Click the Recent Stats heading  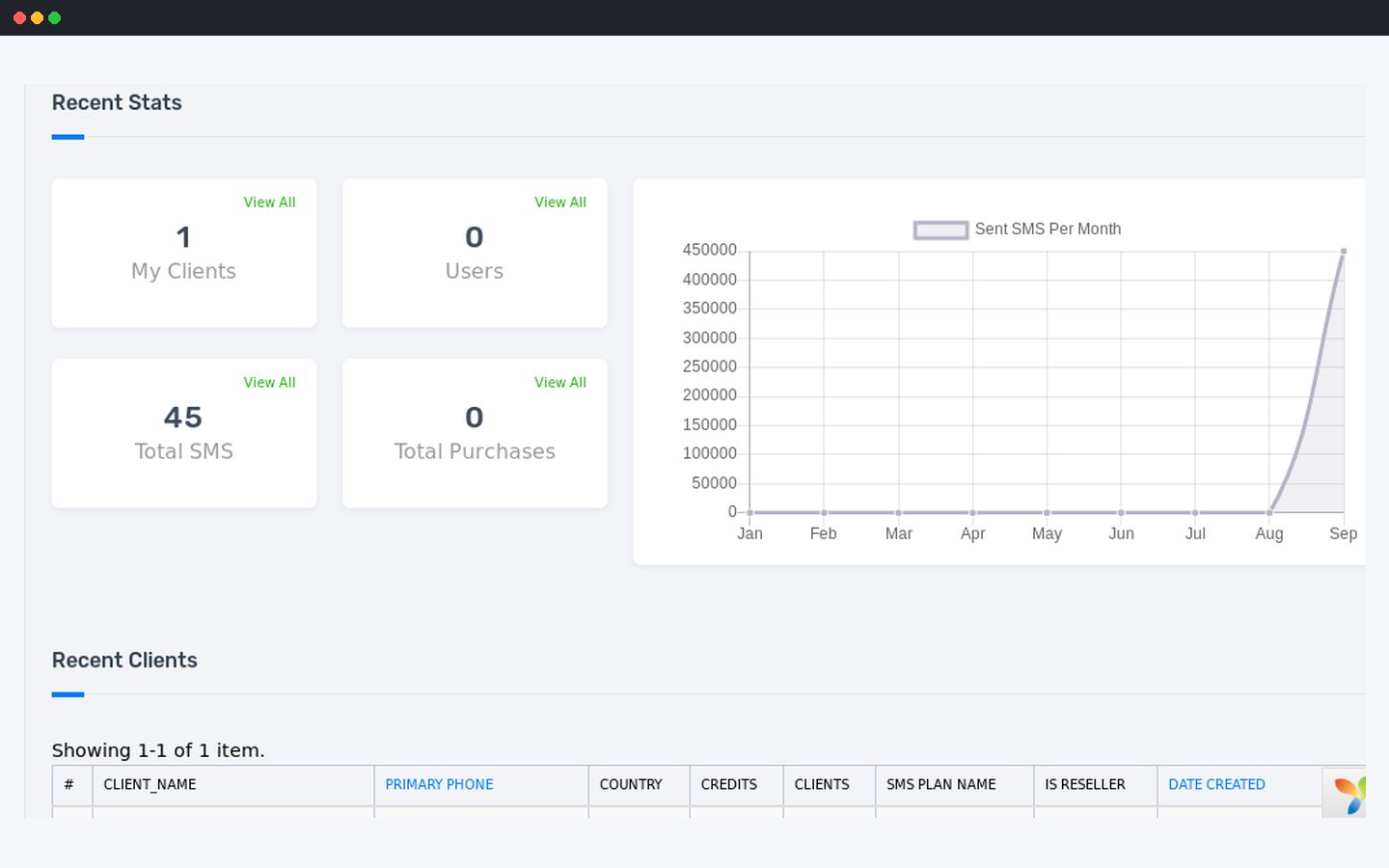117,102
